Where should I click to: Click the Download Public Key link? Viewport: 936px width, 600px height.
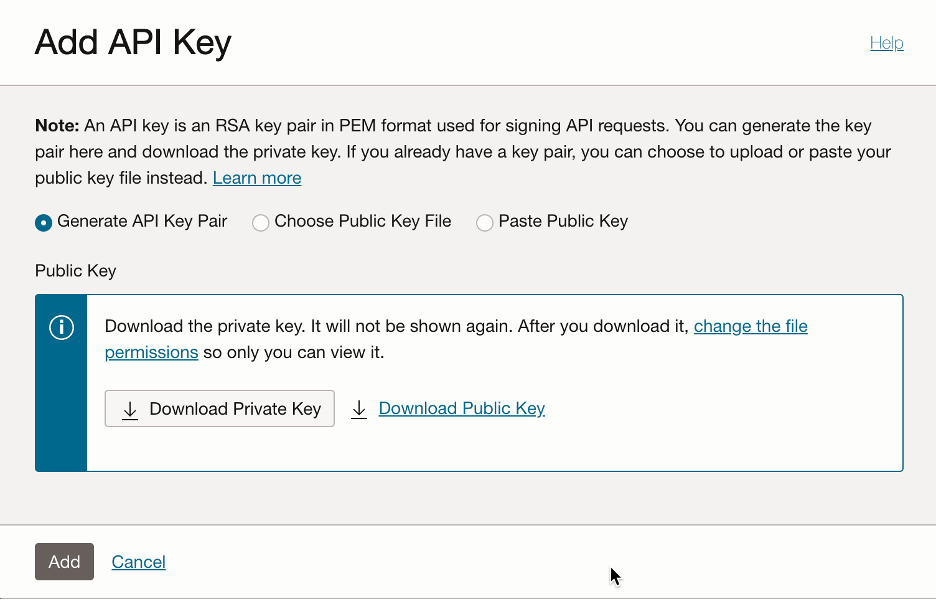point(461,408)
